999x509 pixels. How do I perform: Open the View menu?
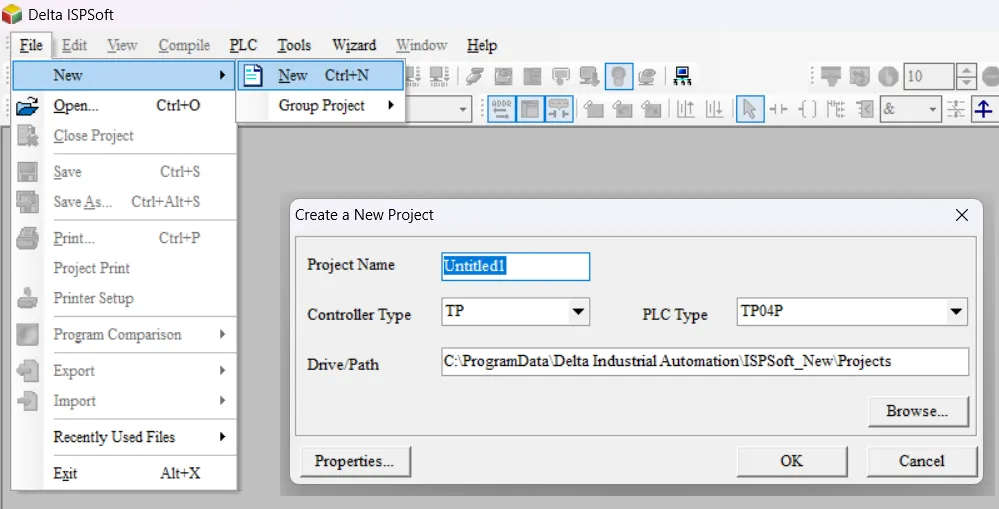tap(122, 45)
